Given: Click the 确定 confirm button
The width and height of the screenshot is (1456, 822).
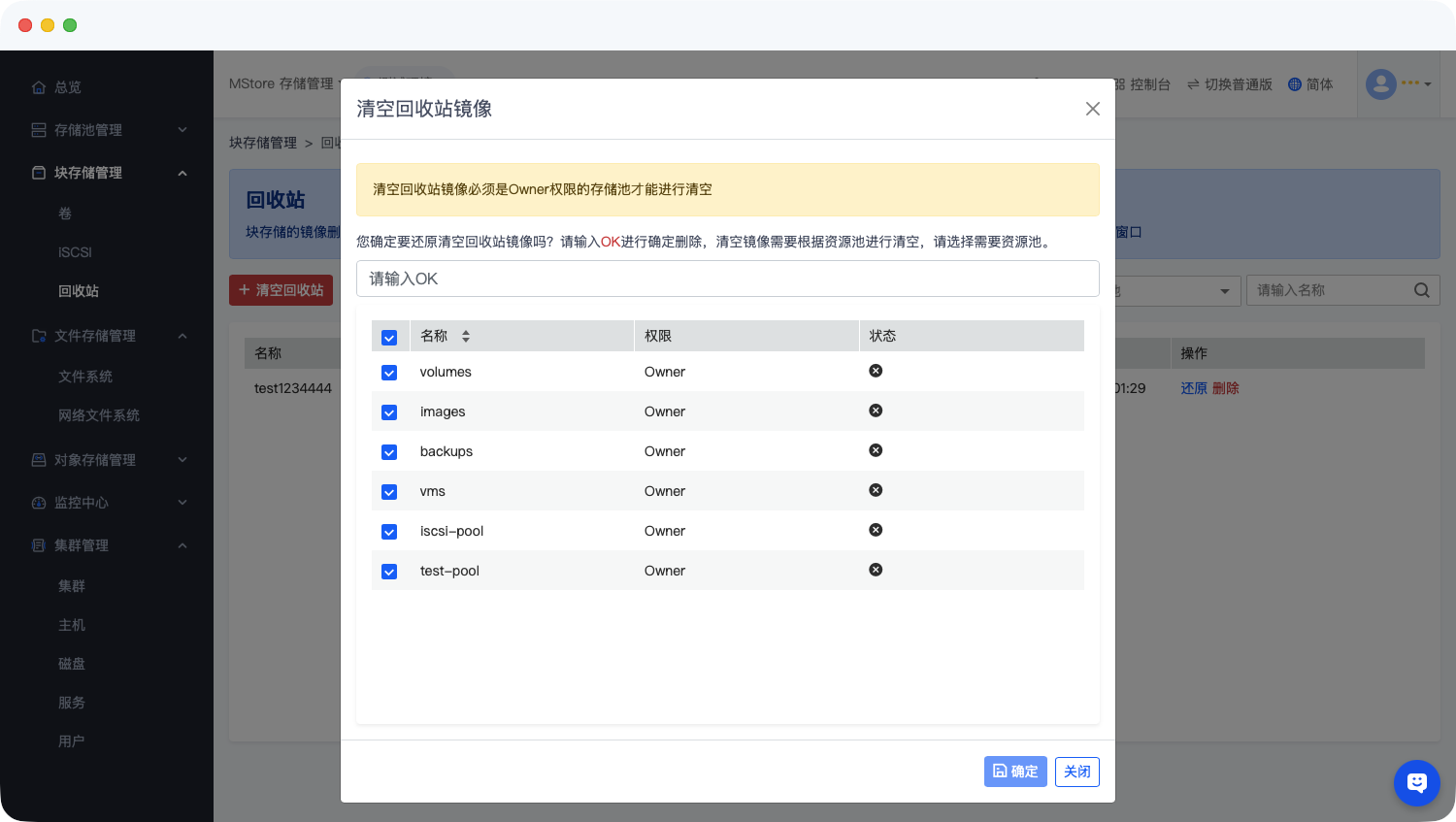Looking at the screenshot, I should [x=1015, y=772].
